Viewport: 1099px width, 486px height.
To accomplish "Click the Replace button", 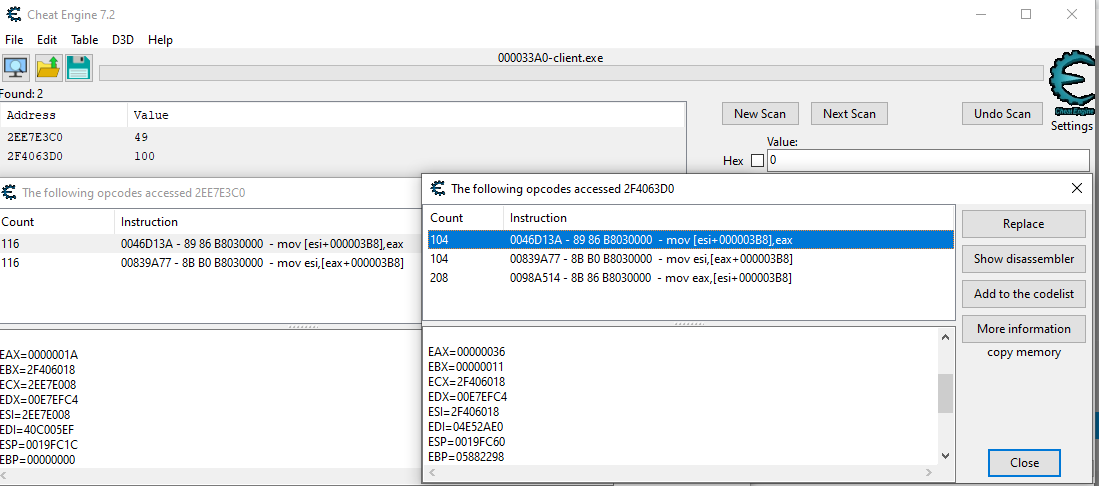I will (x=1023, y=224).
